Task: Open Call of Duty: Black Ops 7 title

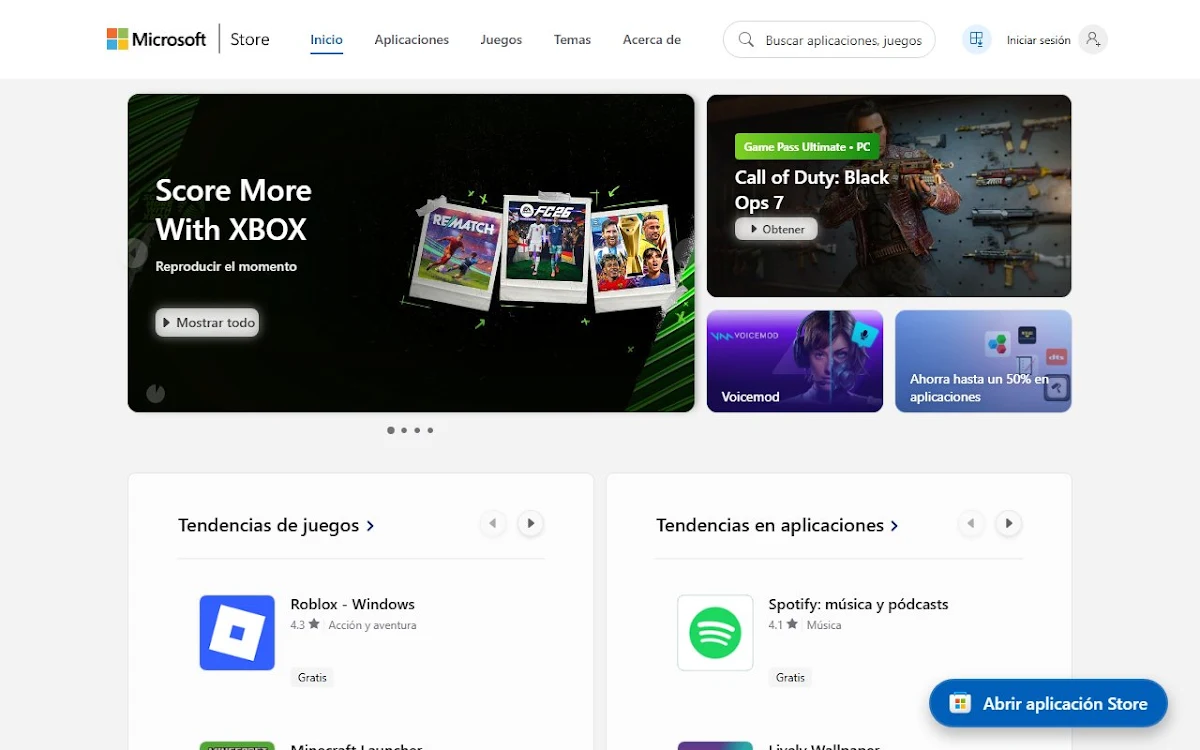Action: (812, 190)
